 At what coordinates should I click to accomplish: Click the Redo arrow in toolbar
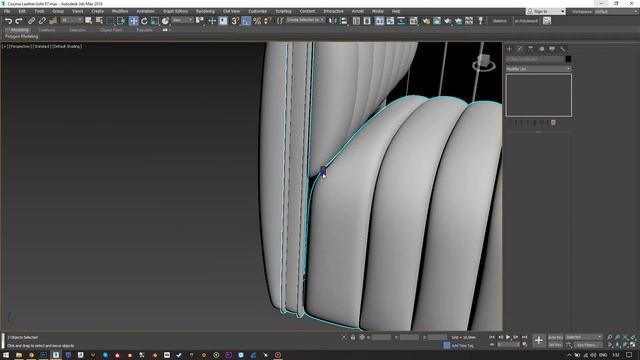[x=19, y=21]
